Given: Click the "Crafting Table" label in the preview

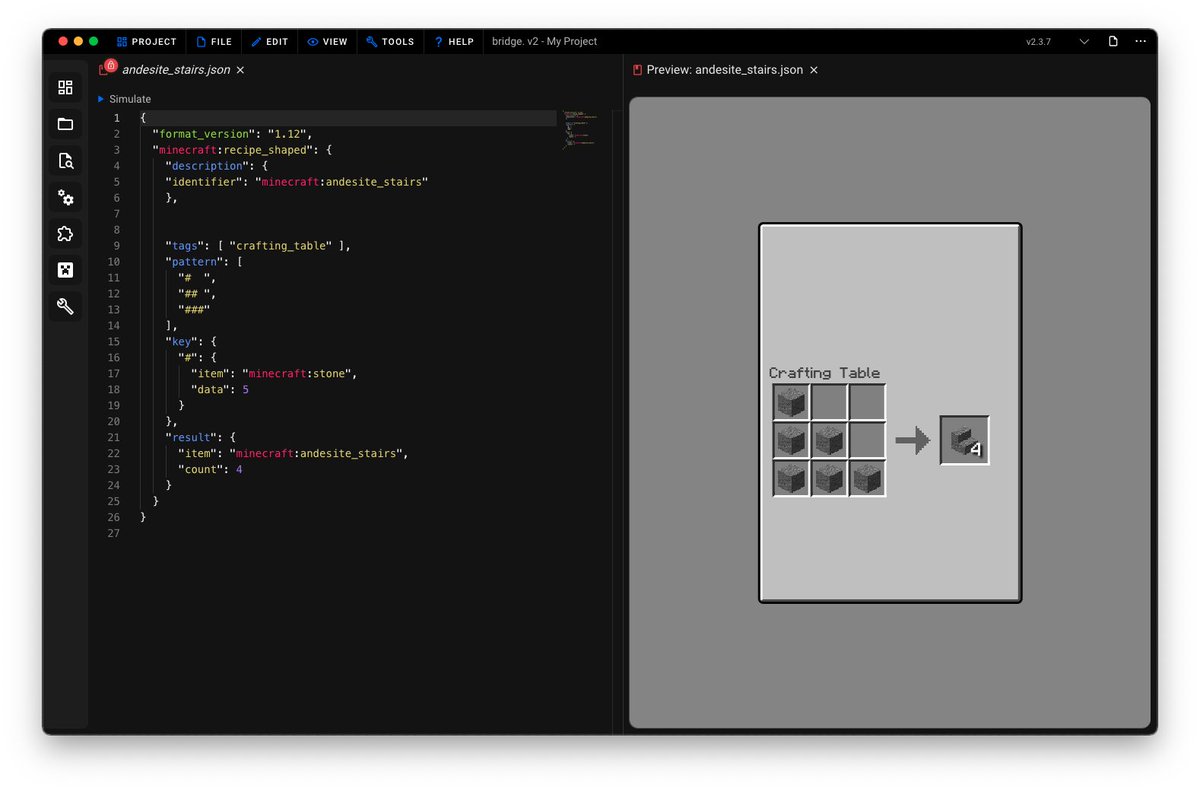Looking at the screenshot, I should tap(825, 373).
